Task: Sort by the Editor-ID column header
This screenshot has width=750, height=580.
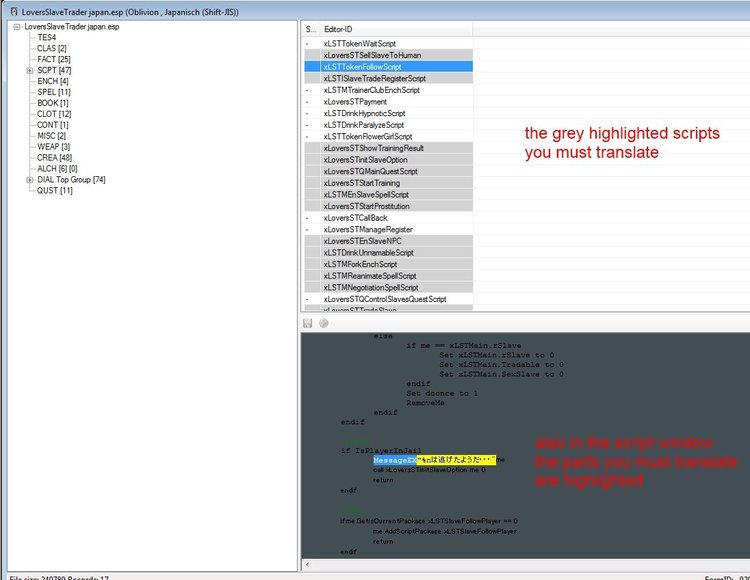Action: (396, 29)
